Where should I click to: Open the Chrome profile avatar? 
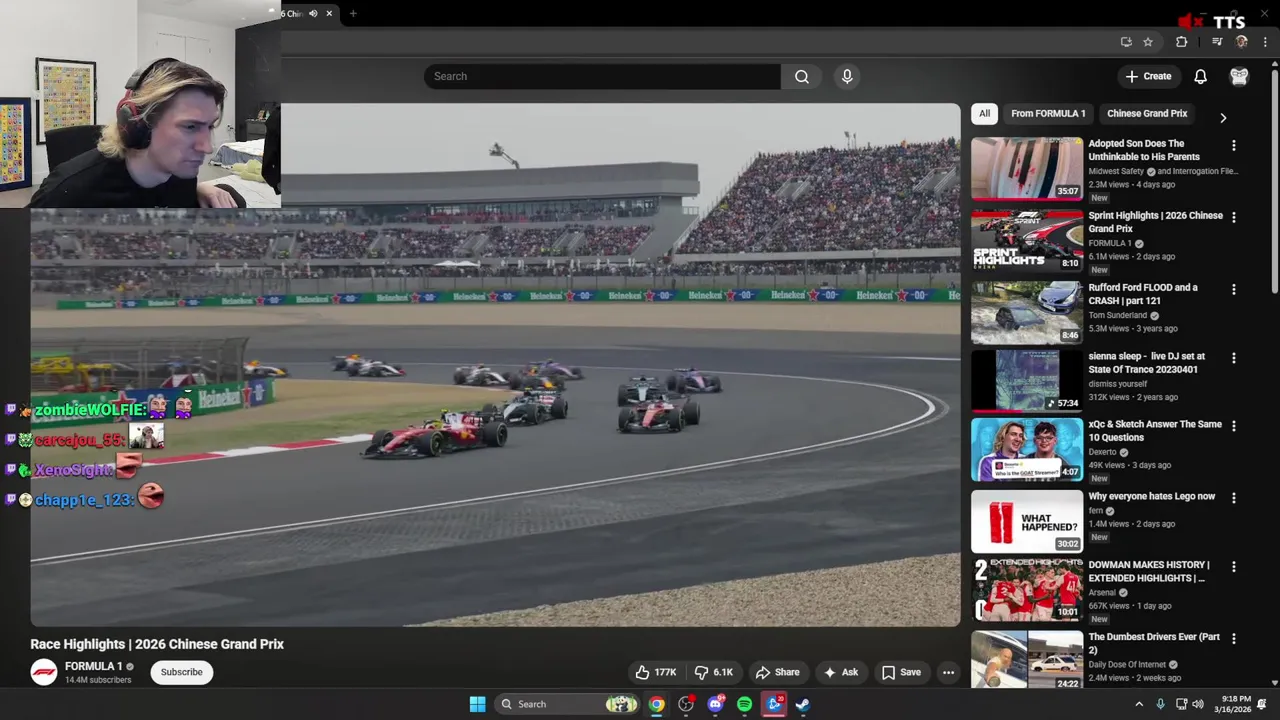(1242, 42)
